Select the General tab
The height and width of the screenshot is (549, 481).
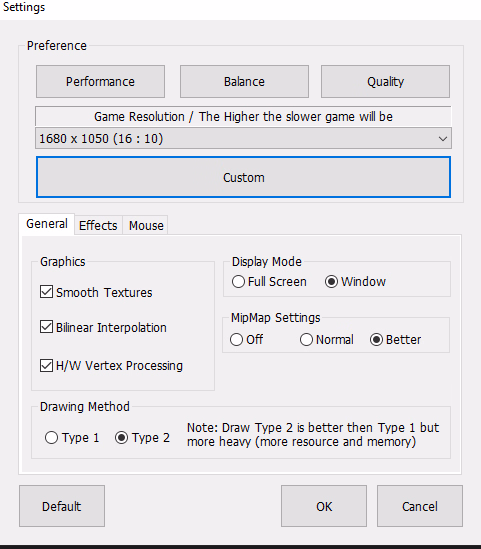tap(47, 224)
